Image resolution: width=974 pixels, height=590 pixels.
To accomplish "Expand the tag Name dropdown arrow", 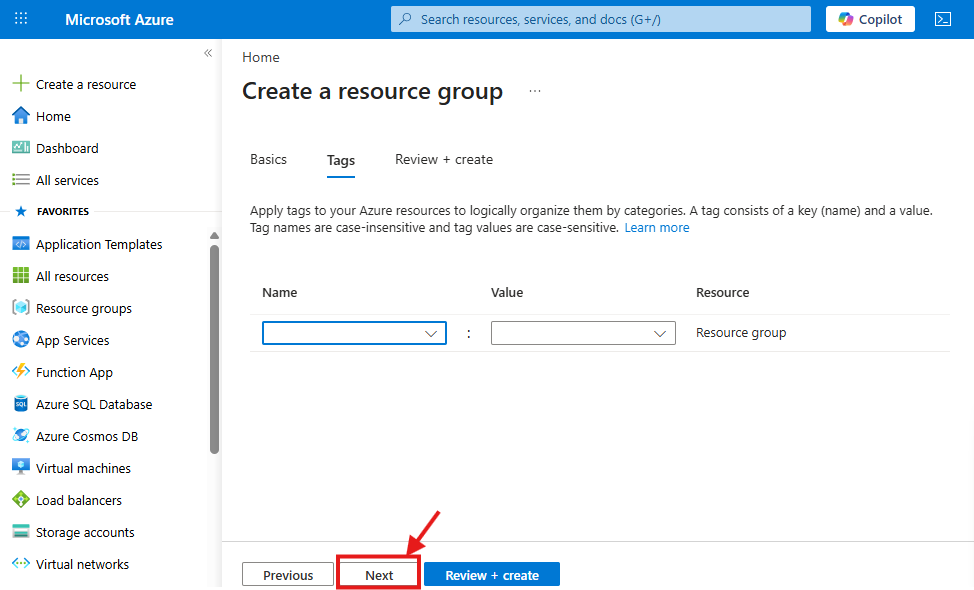I will point(430,334).
